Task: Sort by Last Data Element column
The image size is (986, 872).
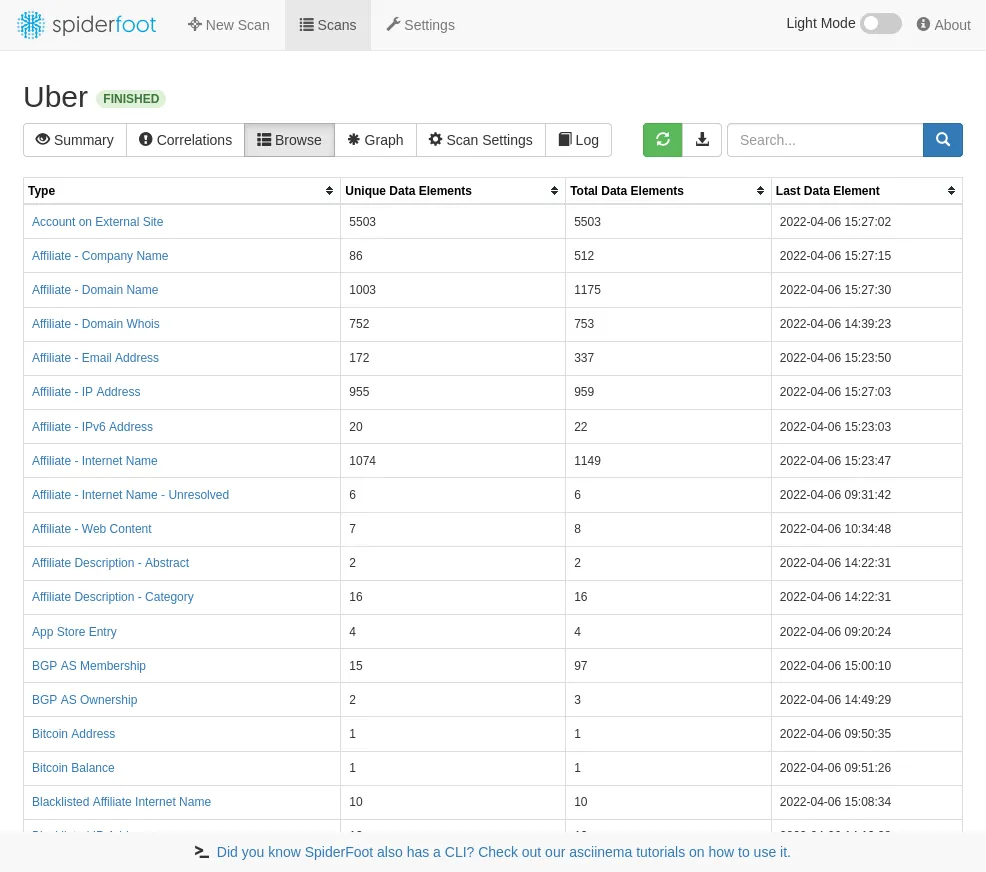Action: (x=951, y=191)
